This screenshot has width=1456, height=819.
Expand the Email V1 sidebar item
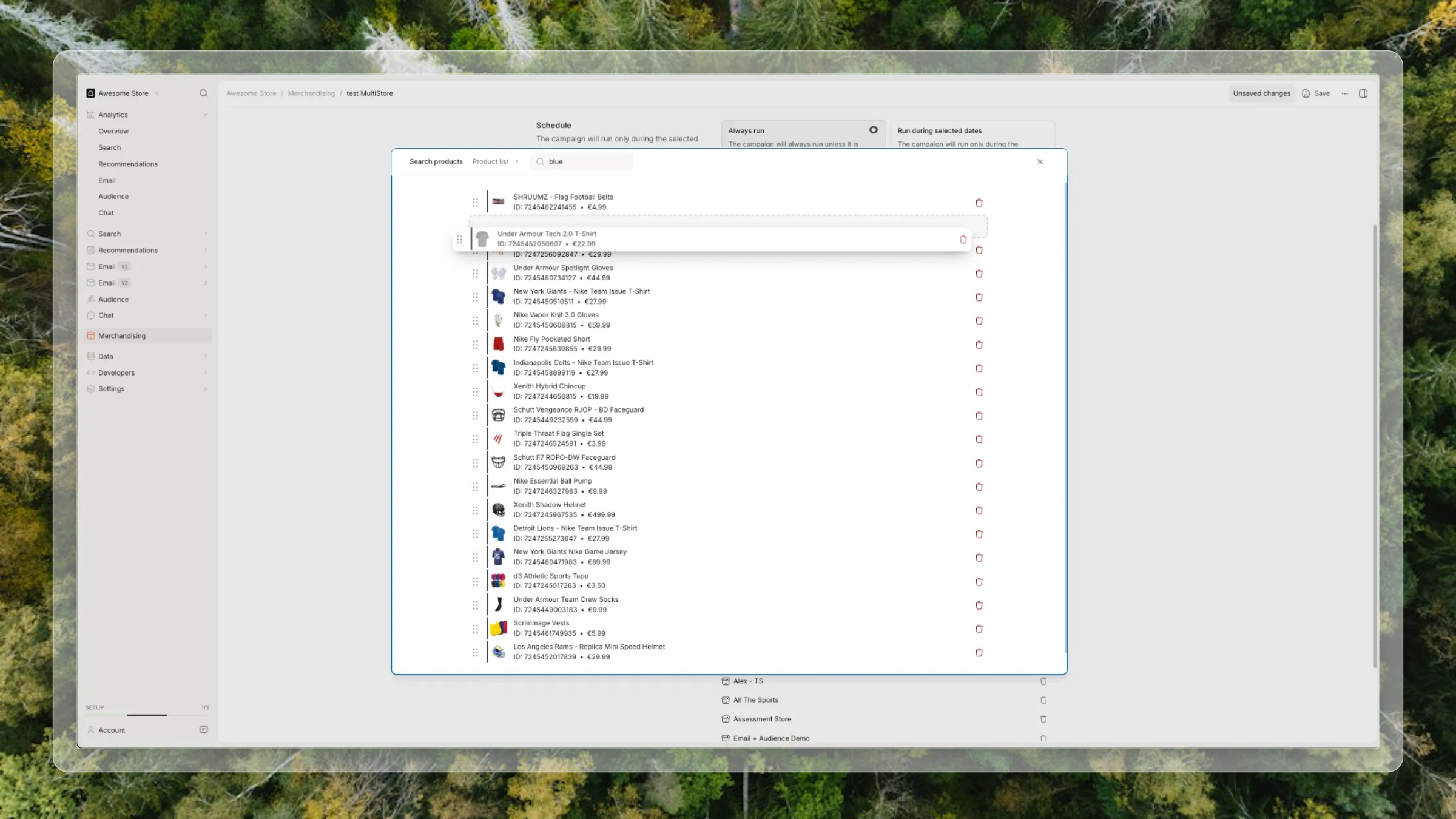206,266
